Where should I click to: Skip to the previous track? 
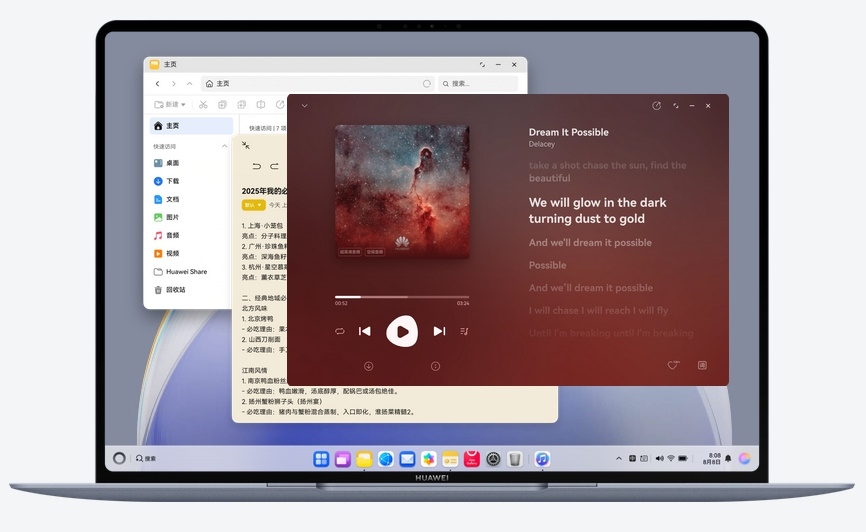(365, 331)
